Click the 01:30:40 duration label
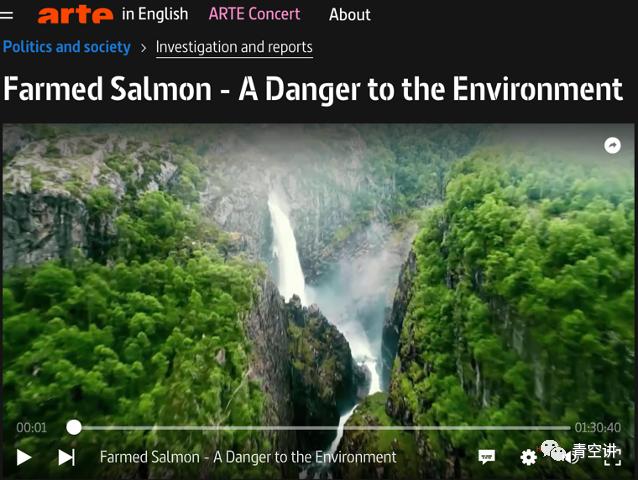Screen dimensions: 638x480 click(598, 428)
